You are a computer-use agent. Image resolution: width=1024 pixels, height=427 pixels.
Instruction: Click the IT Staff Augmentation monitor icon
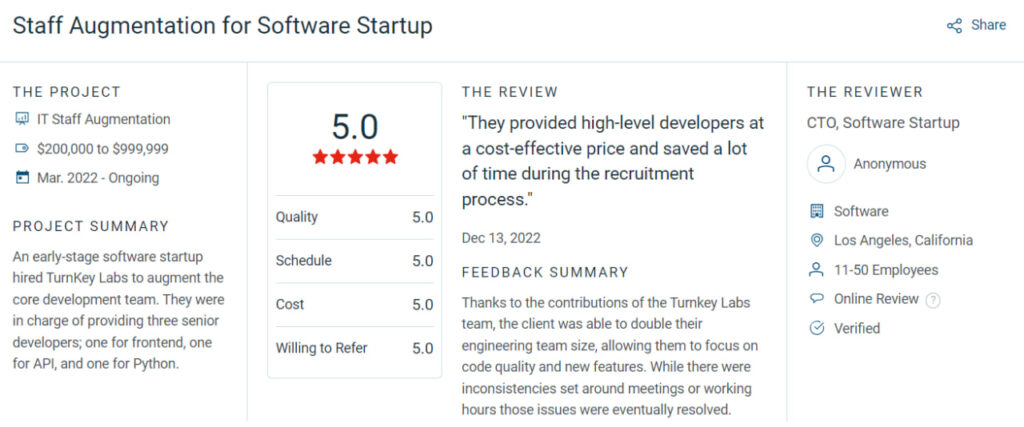22,119
